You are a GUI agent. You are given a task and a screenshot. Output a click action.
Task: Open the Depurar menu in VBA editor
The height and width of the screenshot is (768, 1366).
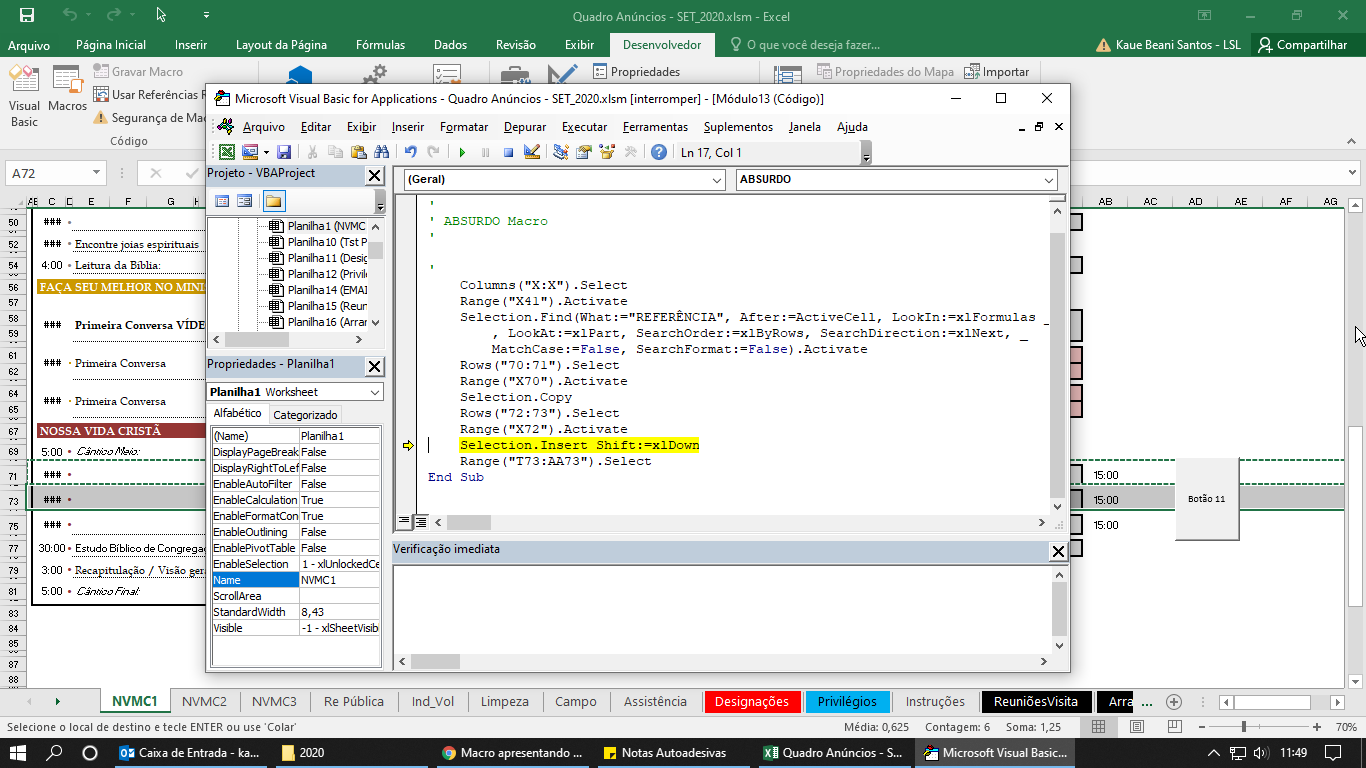coord(525,127)
